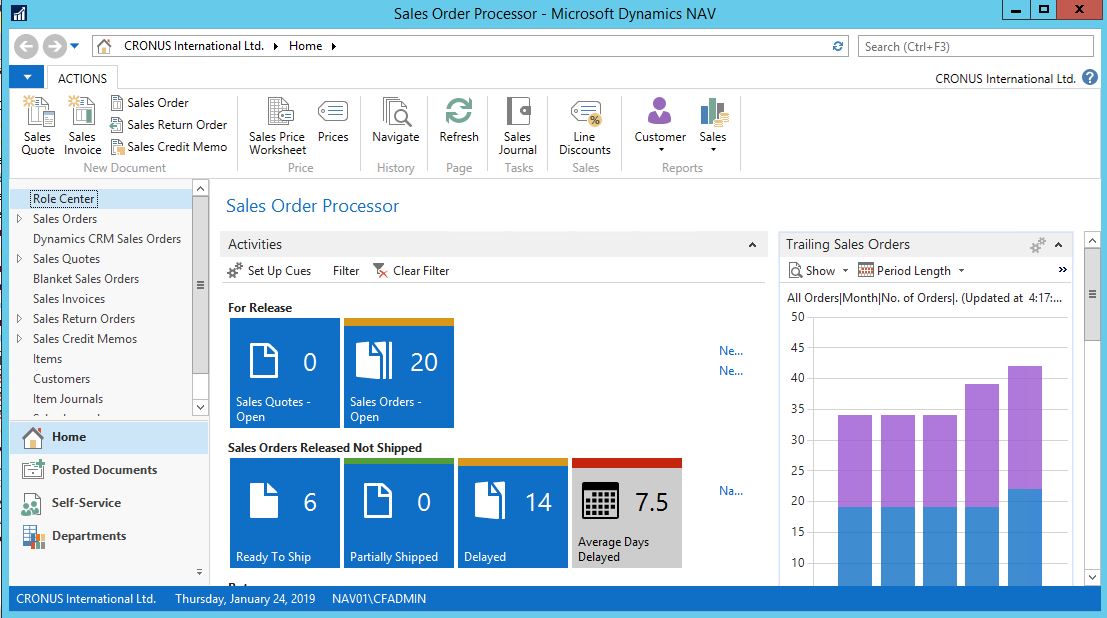
Task: Open the Period Length dropdown
Action: click(913, 271)
